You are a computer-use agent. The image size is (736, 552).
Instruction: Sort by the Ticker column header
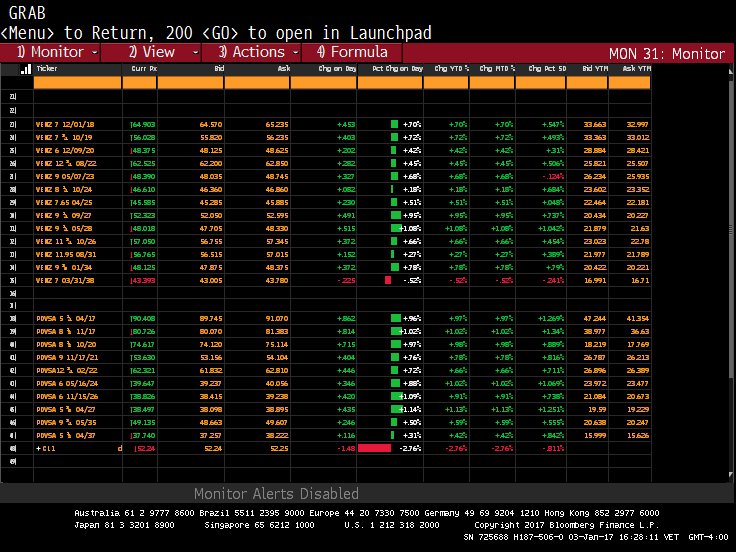47,69
